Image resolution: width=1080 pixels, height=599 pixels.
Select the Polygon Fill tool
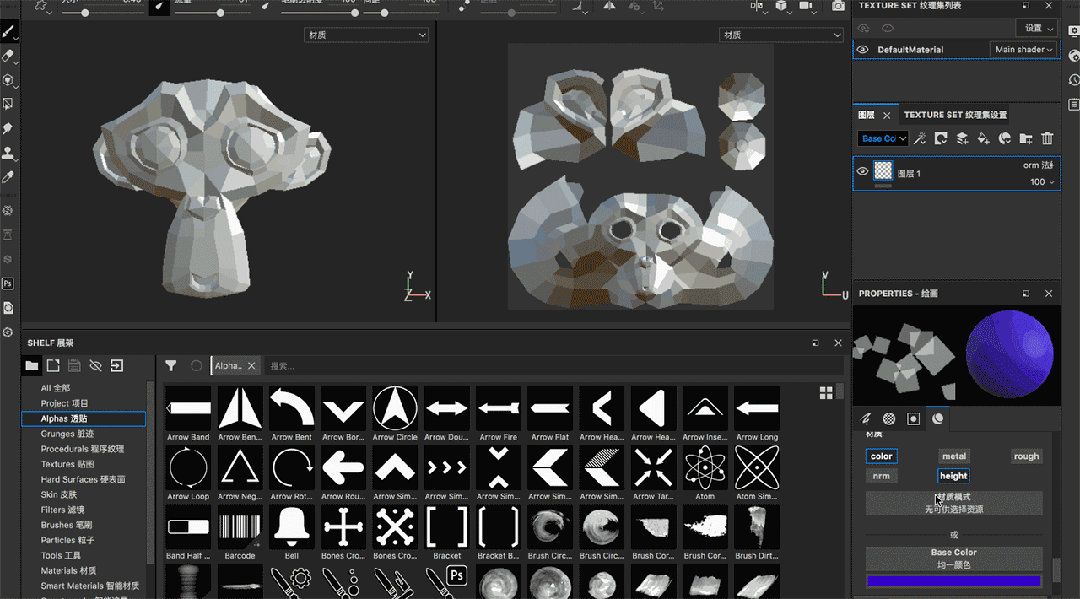pyautogui.click(x=8, y=104)
